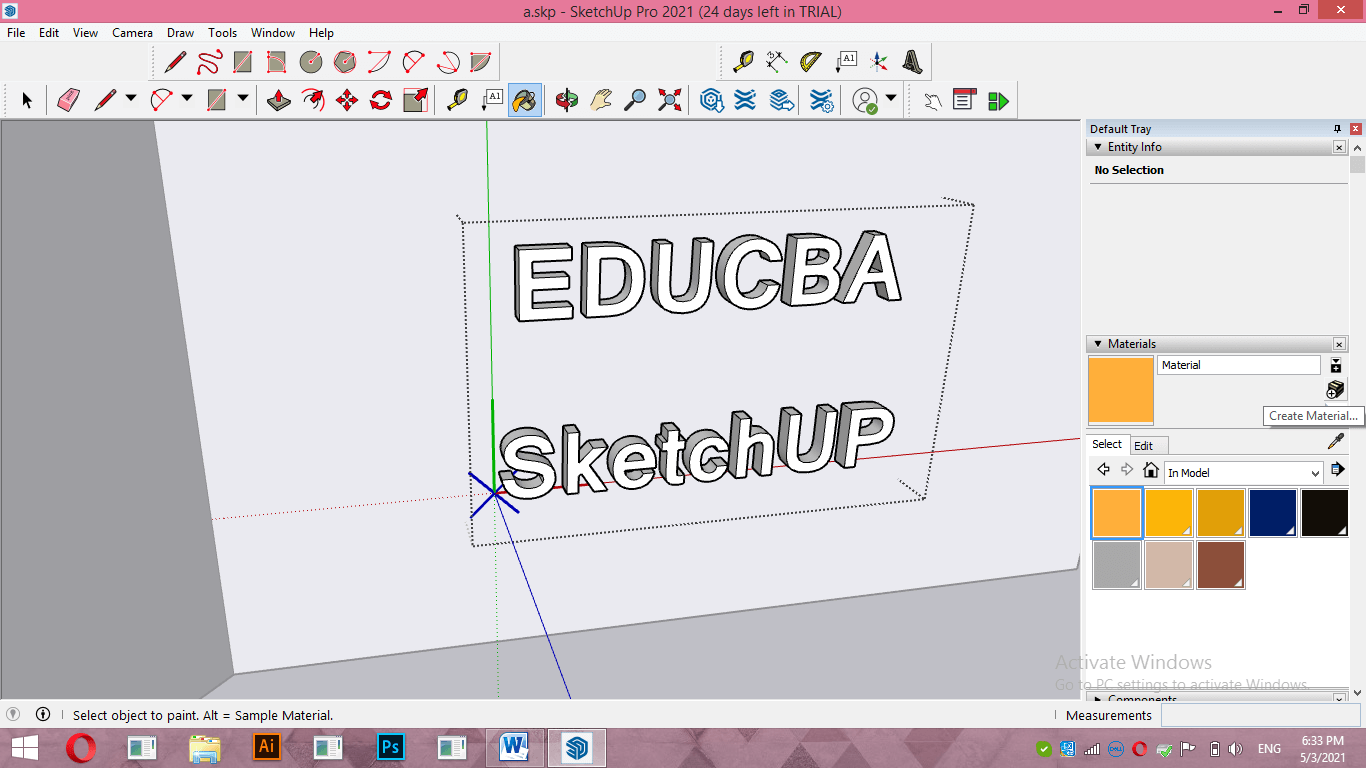Select the Move tool with four red arrows
Viewport: 1366px width, 768px height.
pos(347,100)
